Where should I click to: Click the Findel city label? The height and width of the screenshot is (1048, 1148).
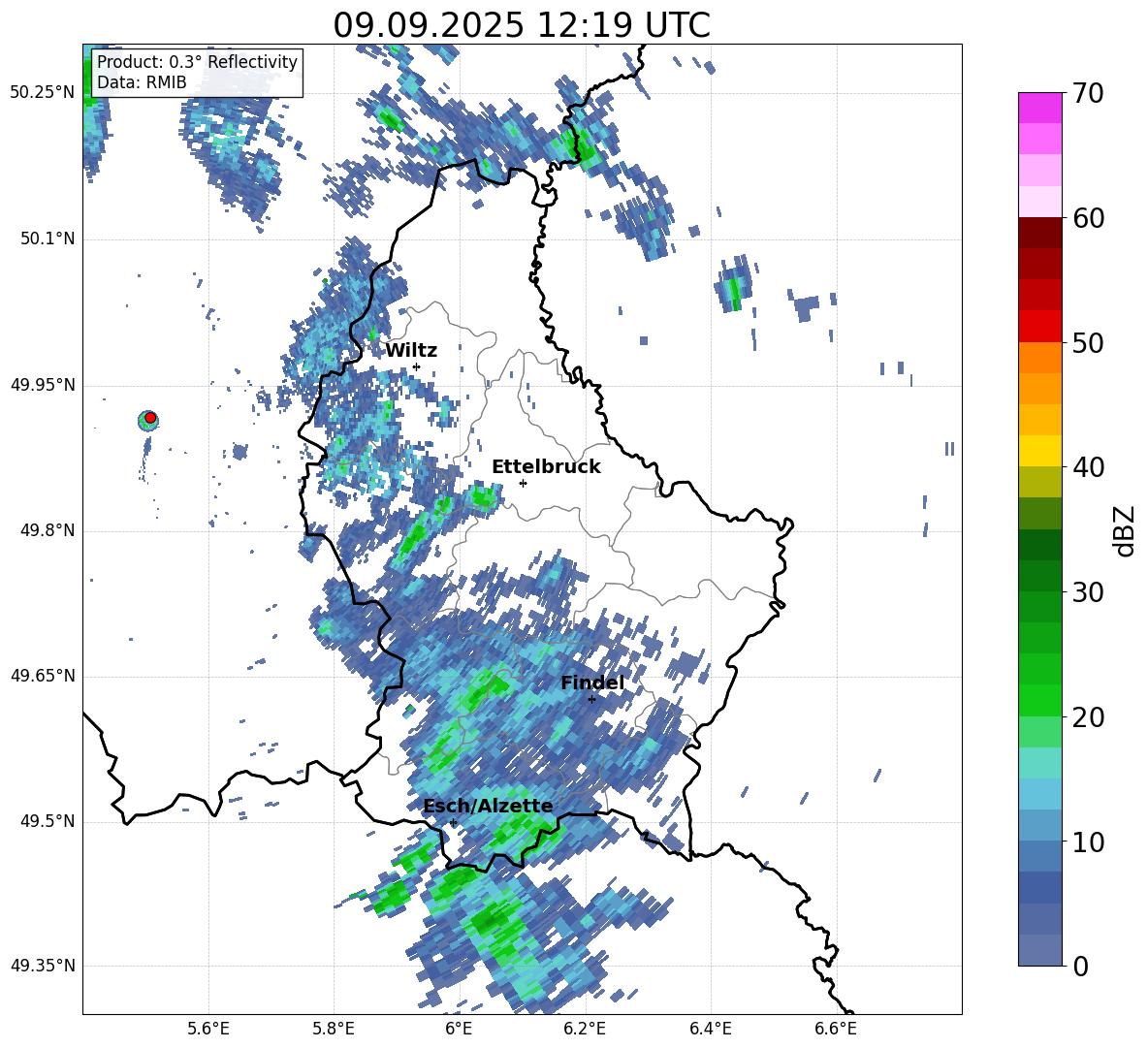click(592, 683)
